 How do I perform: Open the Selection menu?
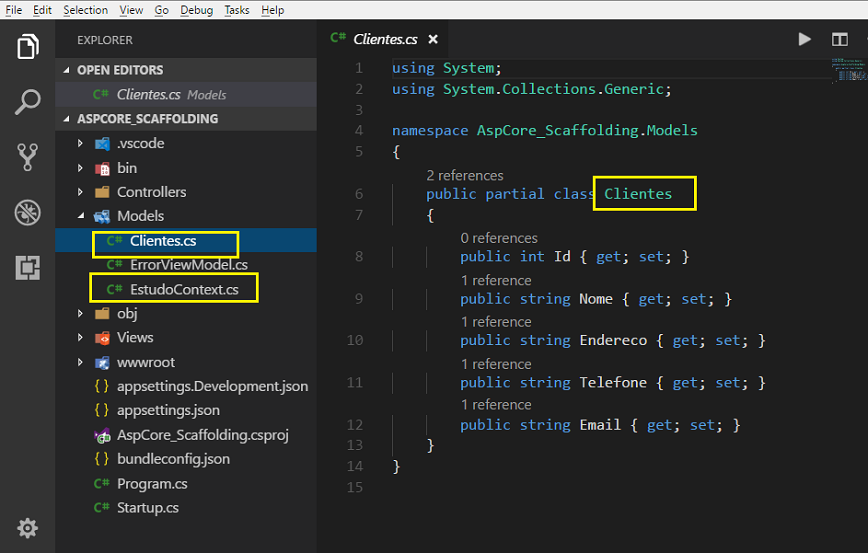[85, 10]
